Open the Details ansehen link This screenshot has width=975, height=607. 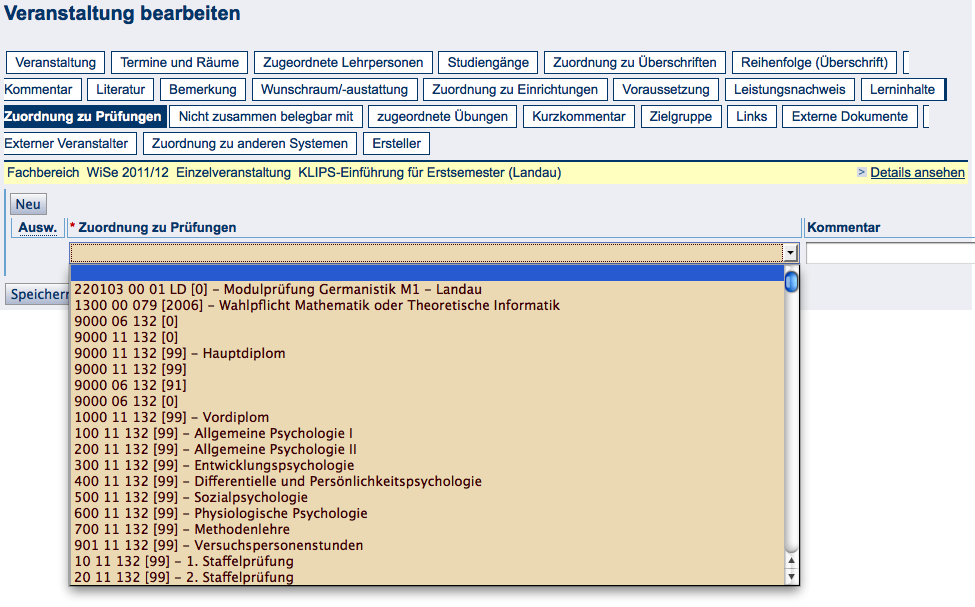pos(916,172)
